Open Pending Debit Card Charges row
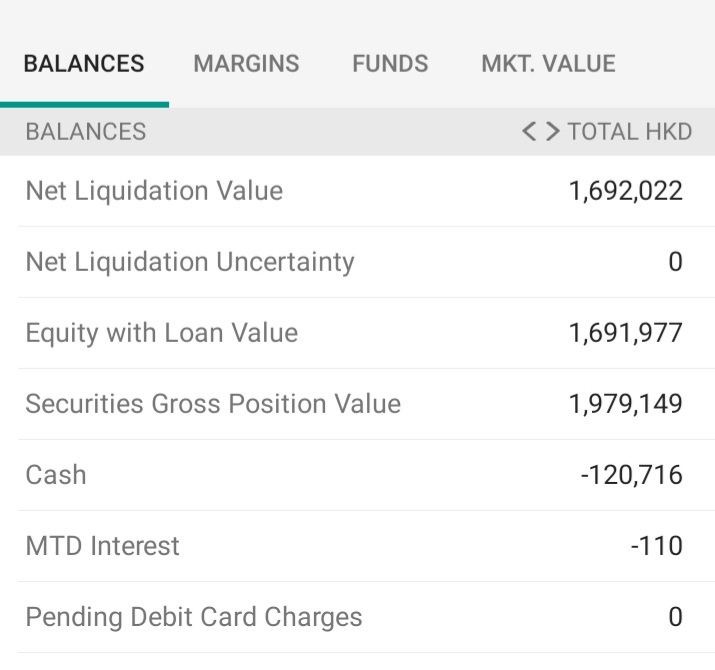This screenshot has height=670, width=715. point(358,617)
